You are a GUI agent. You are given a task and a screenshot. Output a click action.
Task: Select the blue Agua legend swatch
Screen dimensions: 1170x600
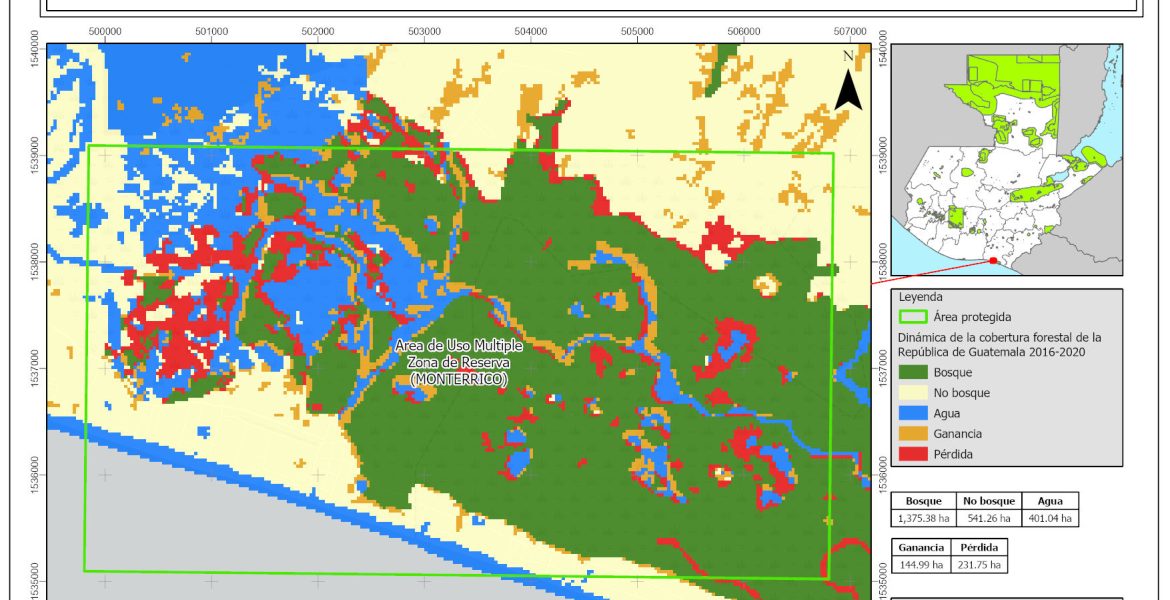[913, 413]
